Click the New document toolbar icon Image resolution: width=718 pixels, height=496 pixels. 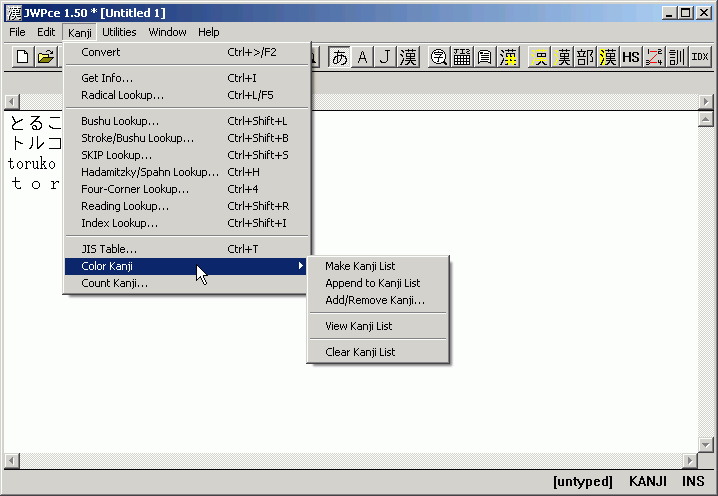(x=22, y=57)
